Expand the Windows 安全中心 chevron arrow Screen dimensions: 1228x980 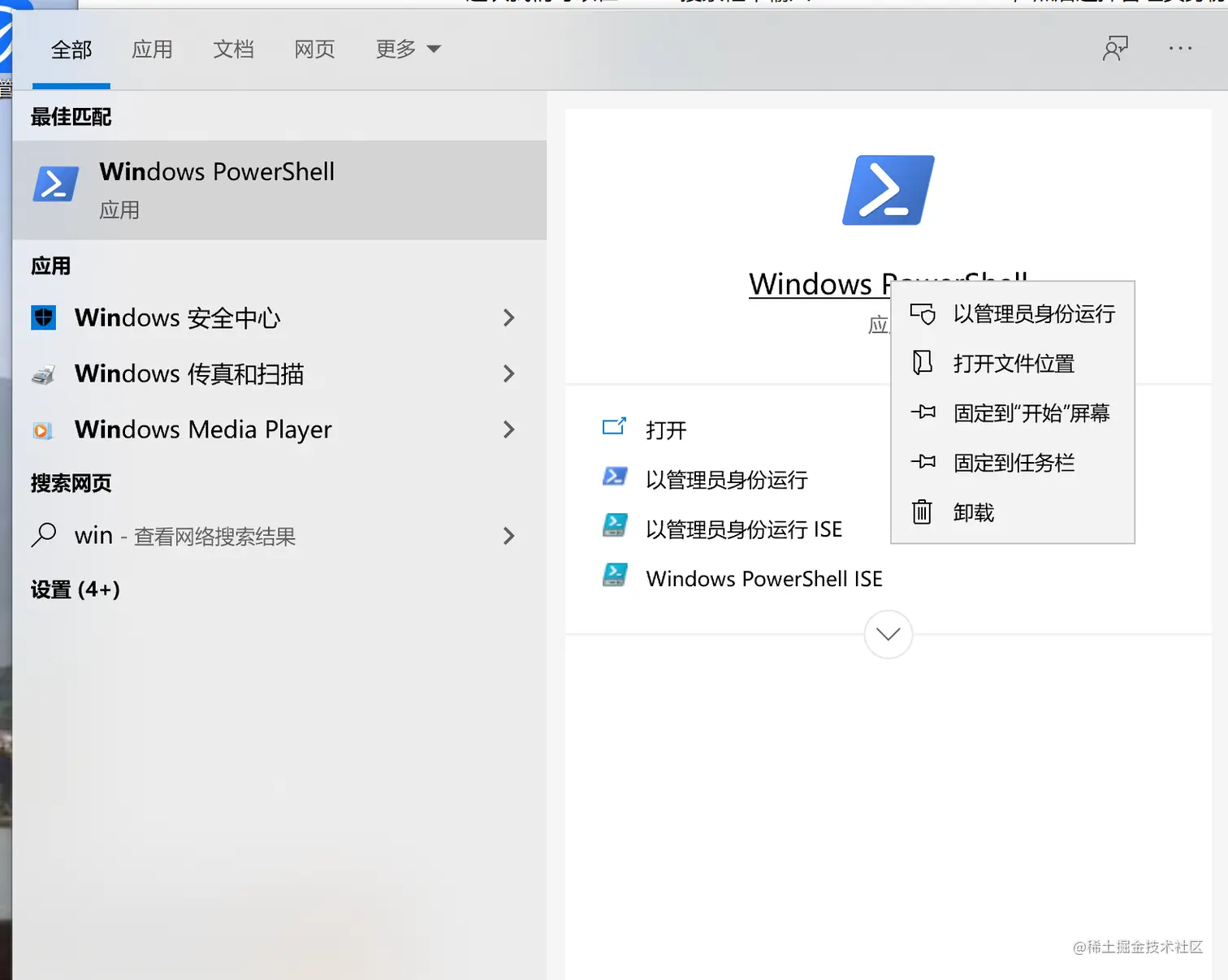pos(509,317)
